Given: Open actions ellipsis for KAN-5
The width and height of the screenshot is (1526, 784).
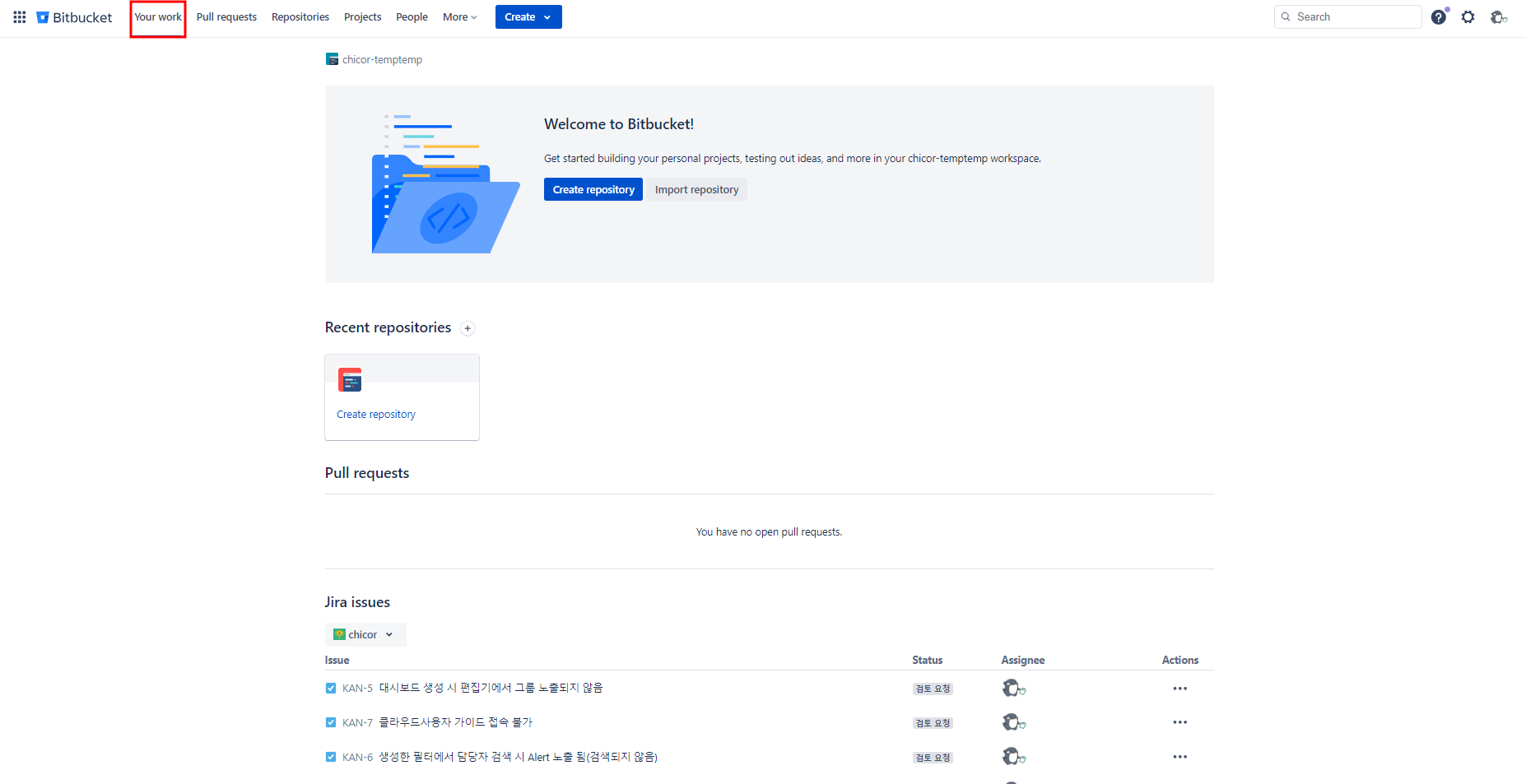Looking at the screenshot, I should pos(1179,689).
